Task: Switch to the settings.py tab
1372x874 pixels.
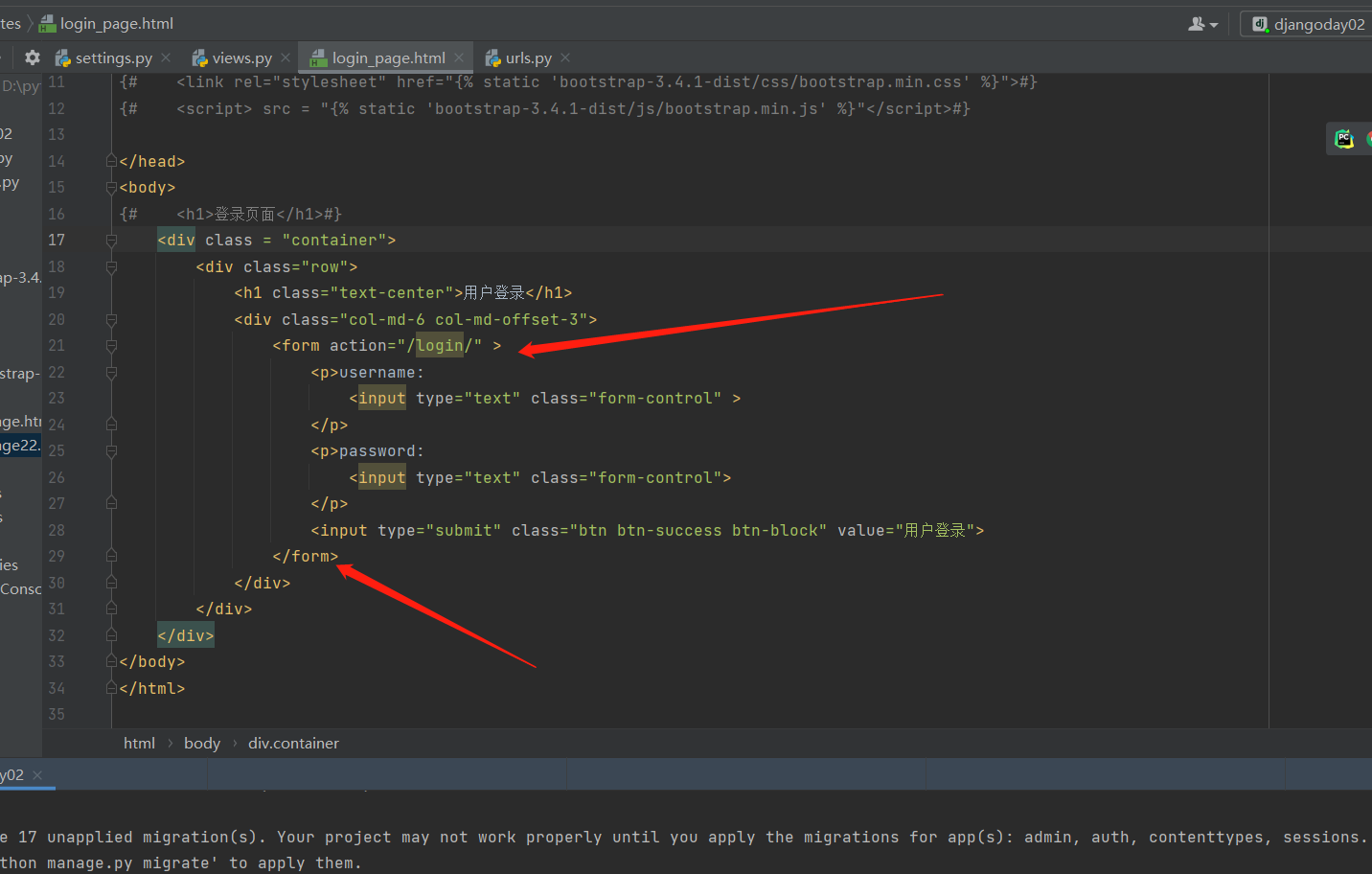Action: (113, 58)
